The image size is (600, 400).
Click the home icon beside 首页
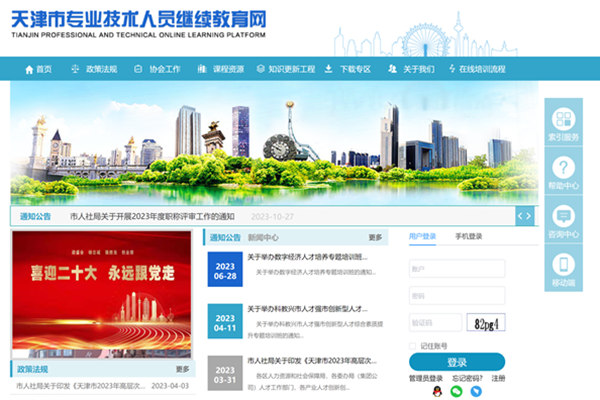[29, 69]
